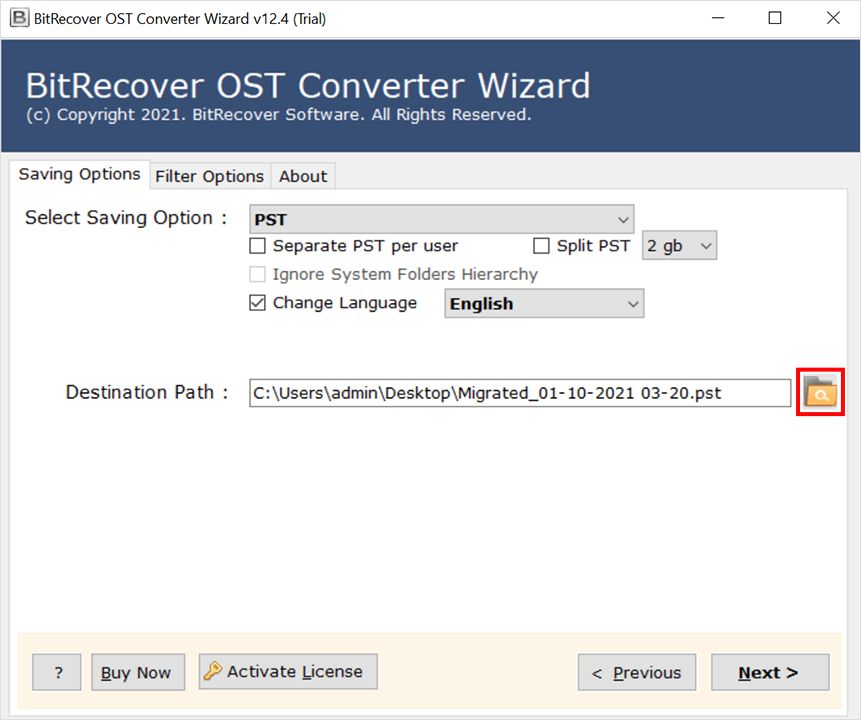
Task: Switch to the Filter Options tab
Action: point(210,176)
